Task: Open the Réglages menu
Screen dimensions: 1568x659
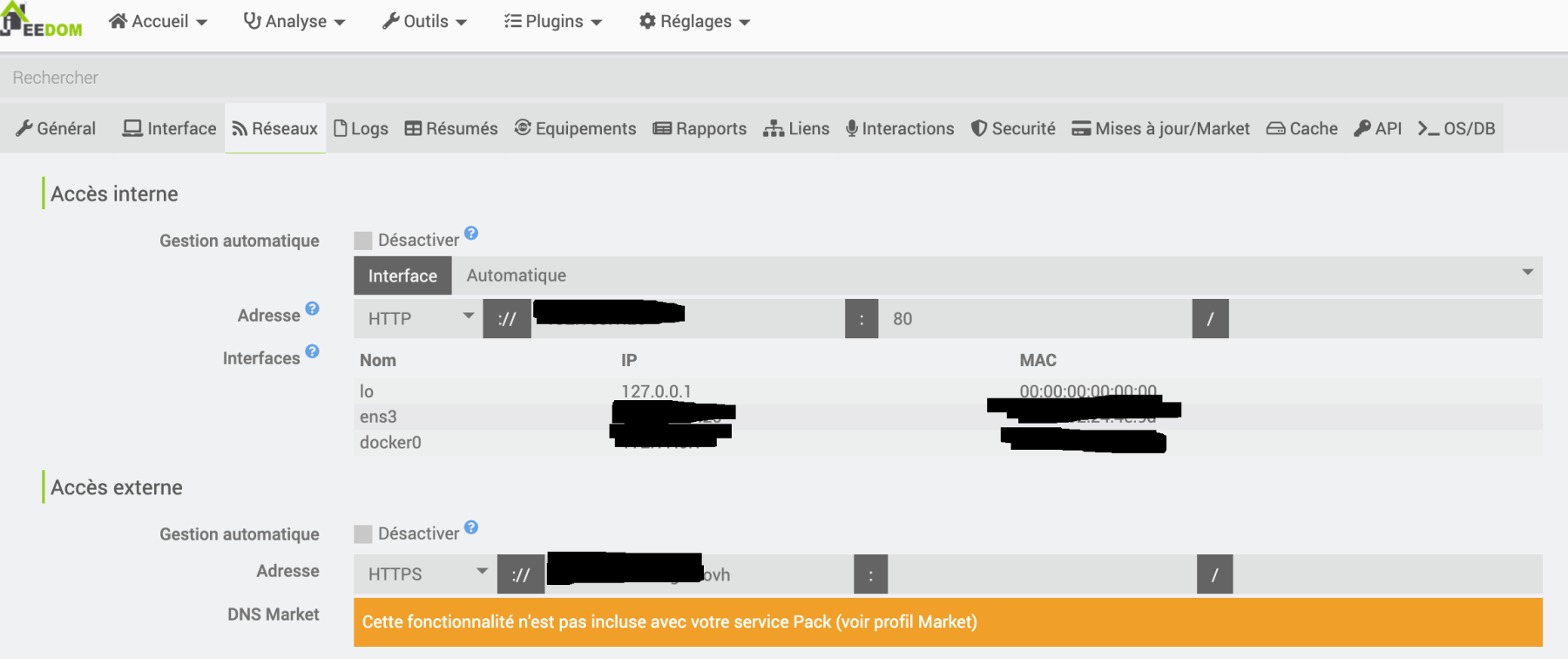Action: (x=694, y=21)
